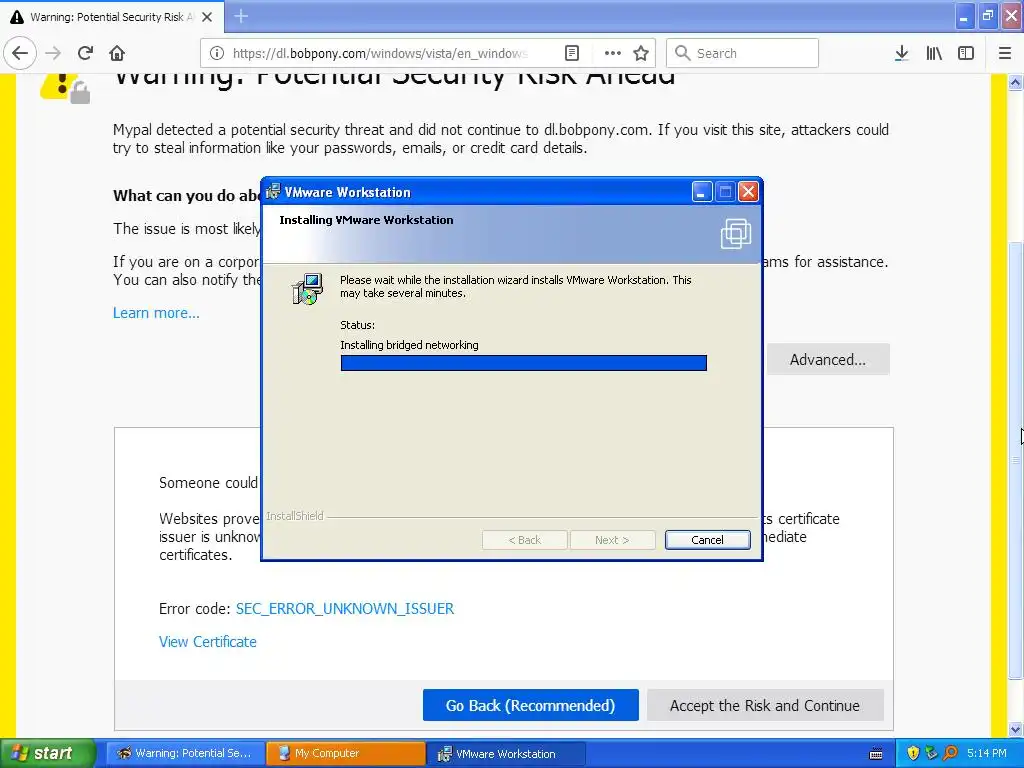This screenshot has width=1024, height=768.
Task: Minimize the browser window
Action: (964, 16)
